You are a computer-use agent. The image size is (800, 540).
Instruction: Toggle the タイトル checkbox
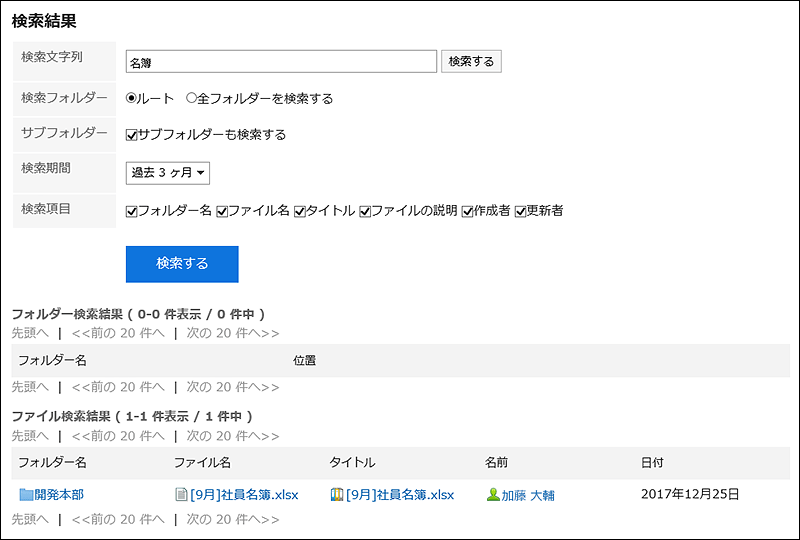point(299,211)
